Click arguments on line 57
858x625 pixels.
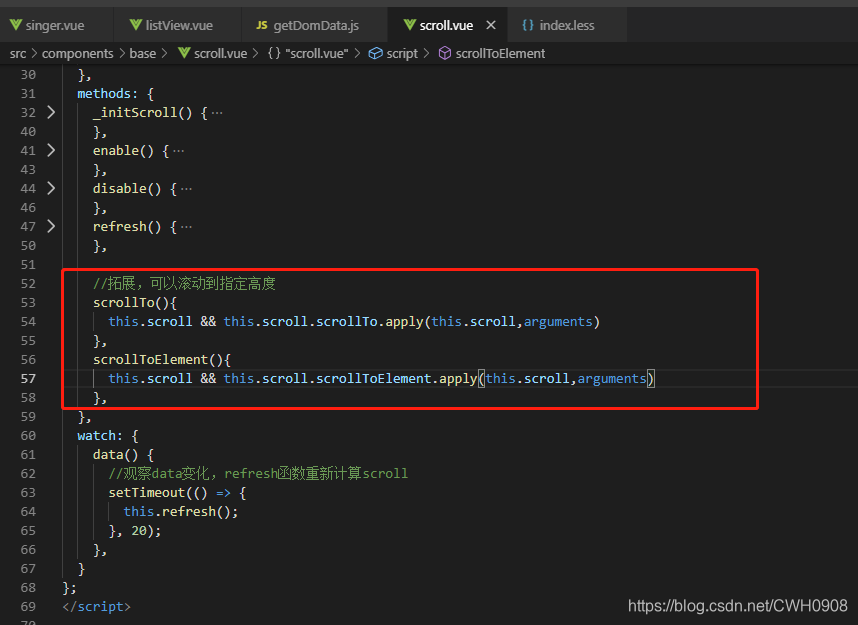click(x=612, y=379)
